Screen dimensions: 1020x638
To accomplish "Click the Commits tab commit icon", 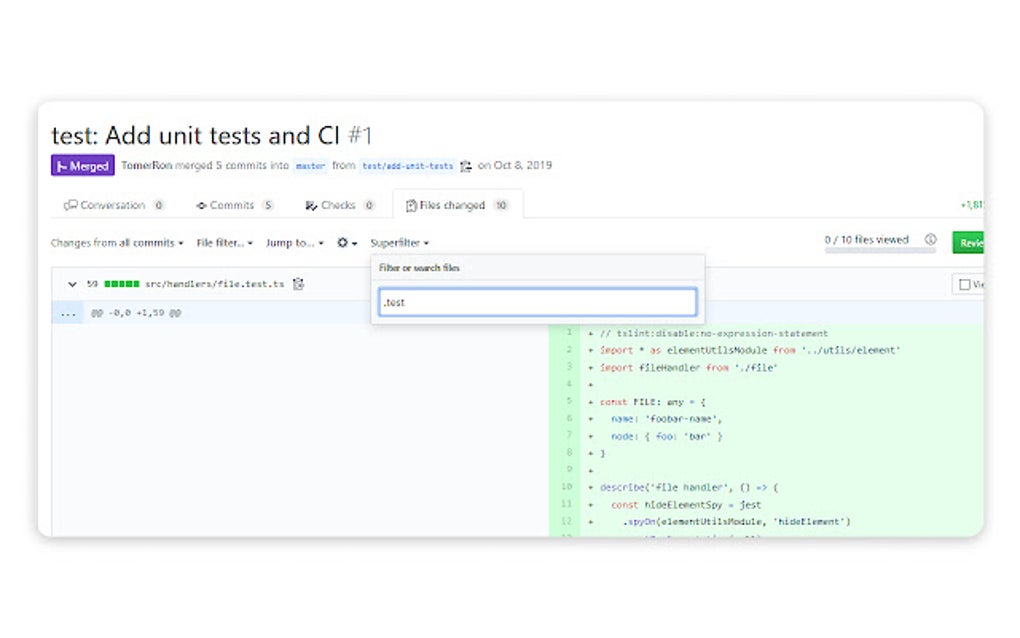I will (x=201, y=206).
